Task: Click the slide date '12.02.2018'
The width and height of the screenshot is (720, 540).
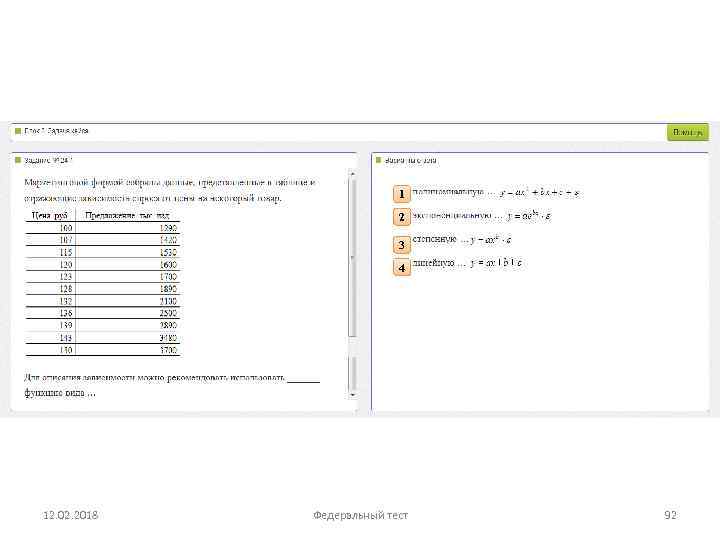Action: pyautogui.click(x=70, y=515)
